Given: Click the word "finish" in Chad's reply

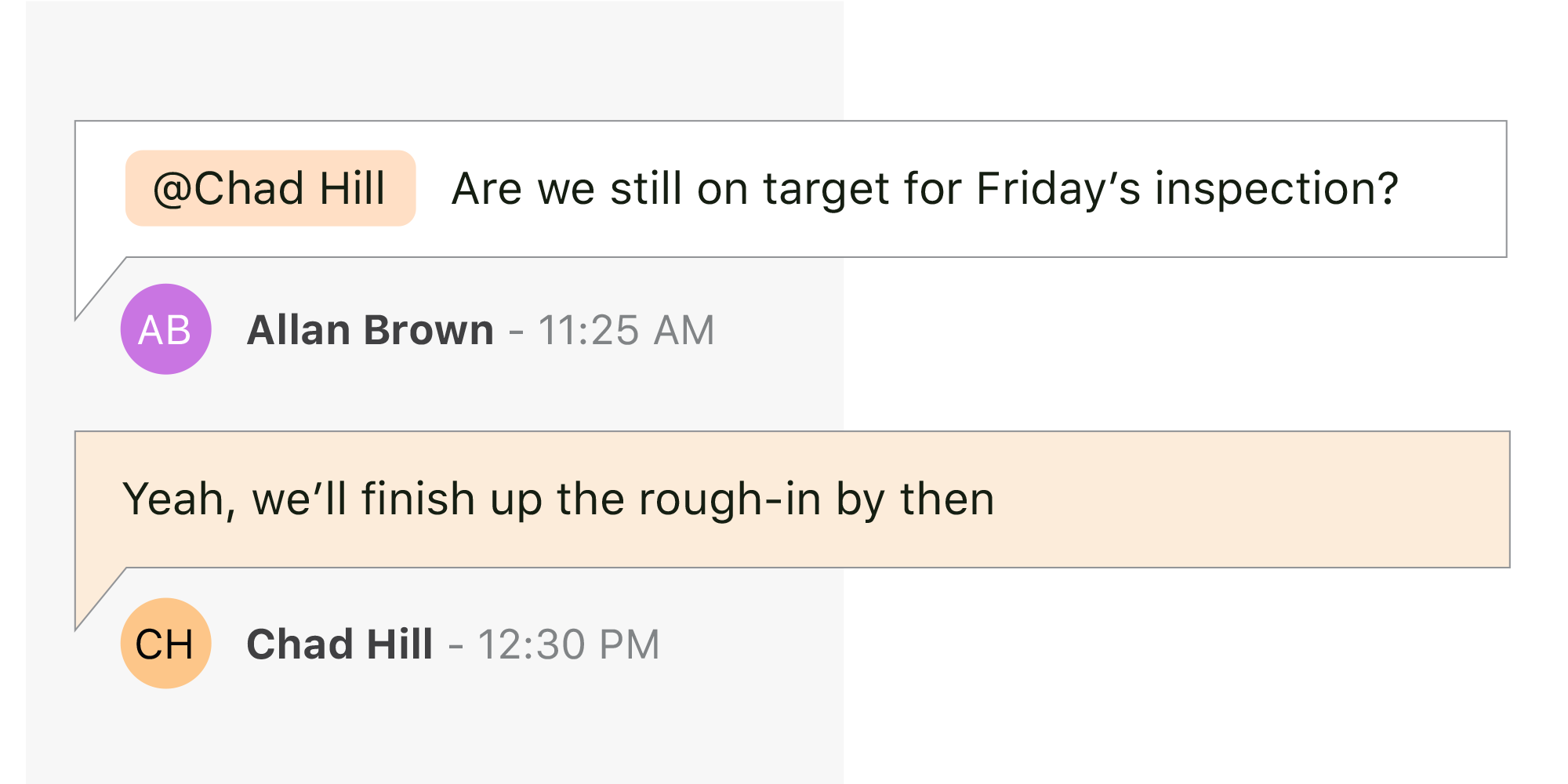Looking at the screenshot, I should coord(418,499).
